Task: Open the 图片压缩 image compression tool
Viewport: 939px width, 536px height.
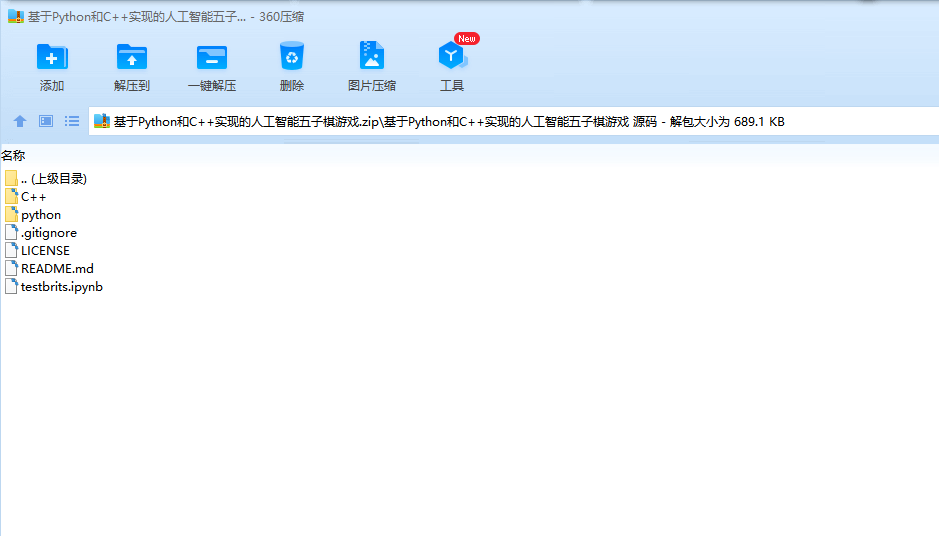Action: [x=371, y=56]
